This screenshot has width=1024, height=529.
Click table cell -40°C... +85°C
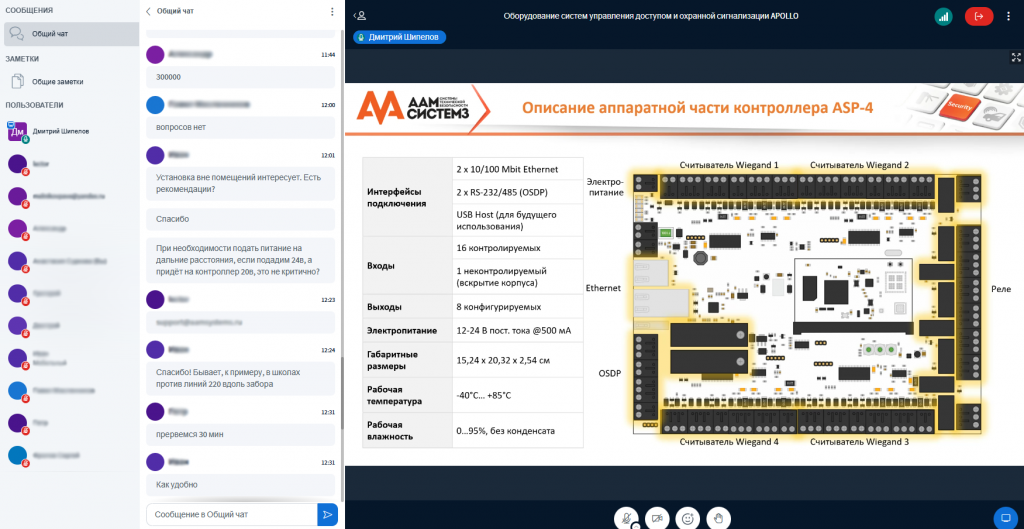pos(518,395)
